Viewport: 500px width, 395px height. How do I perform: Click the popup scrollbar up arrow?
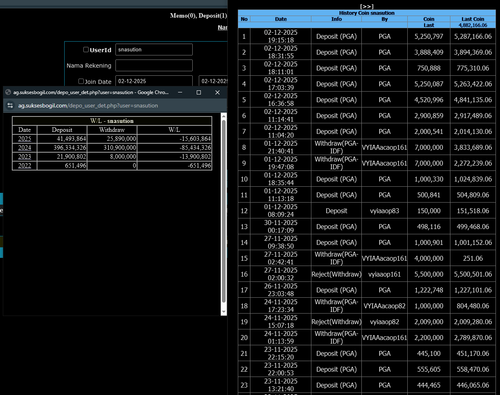click(x=224, y=116)
